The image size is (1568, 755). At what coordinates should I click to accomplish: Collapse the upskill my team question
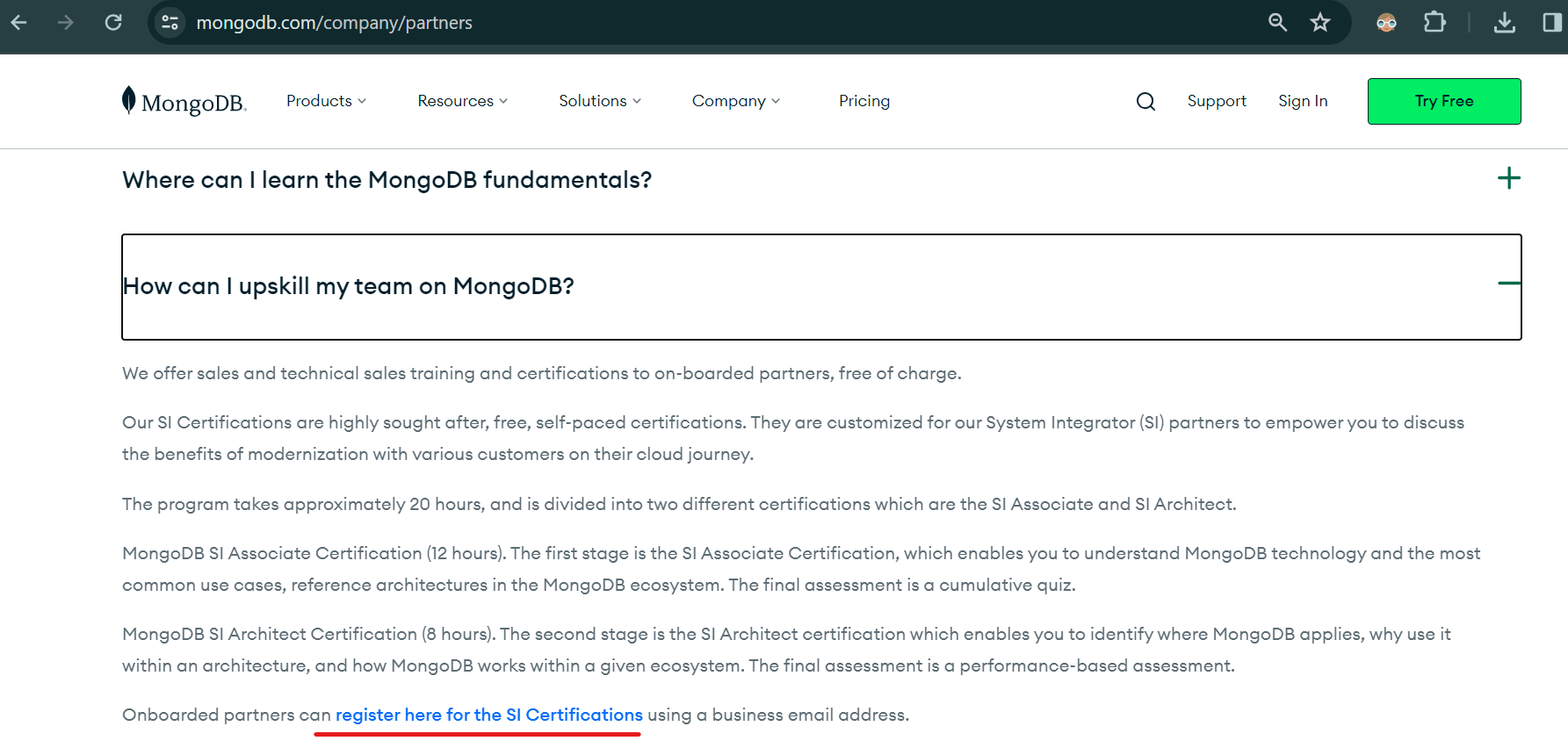click(1508, 284)
